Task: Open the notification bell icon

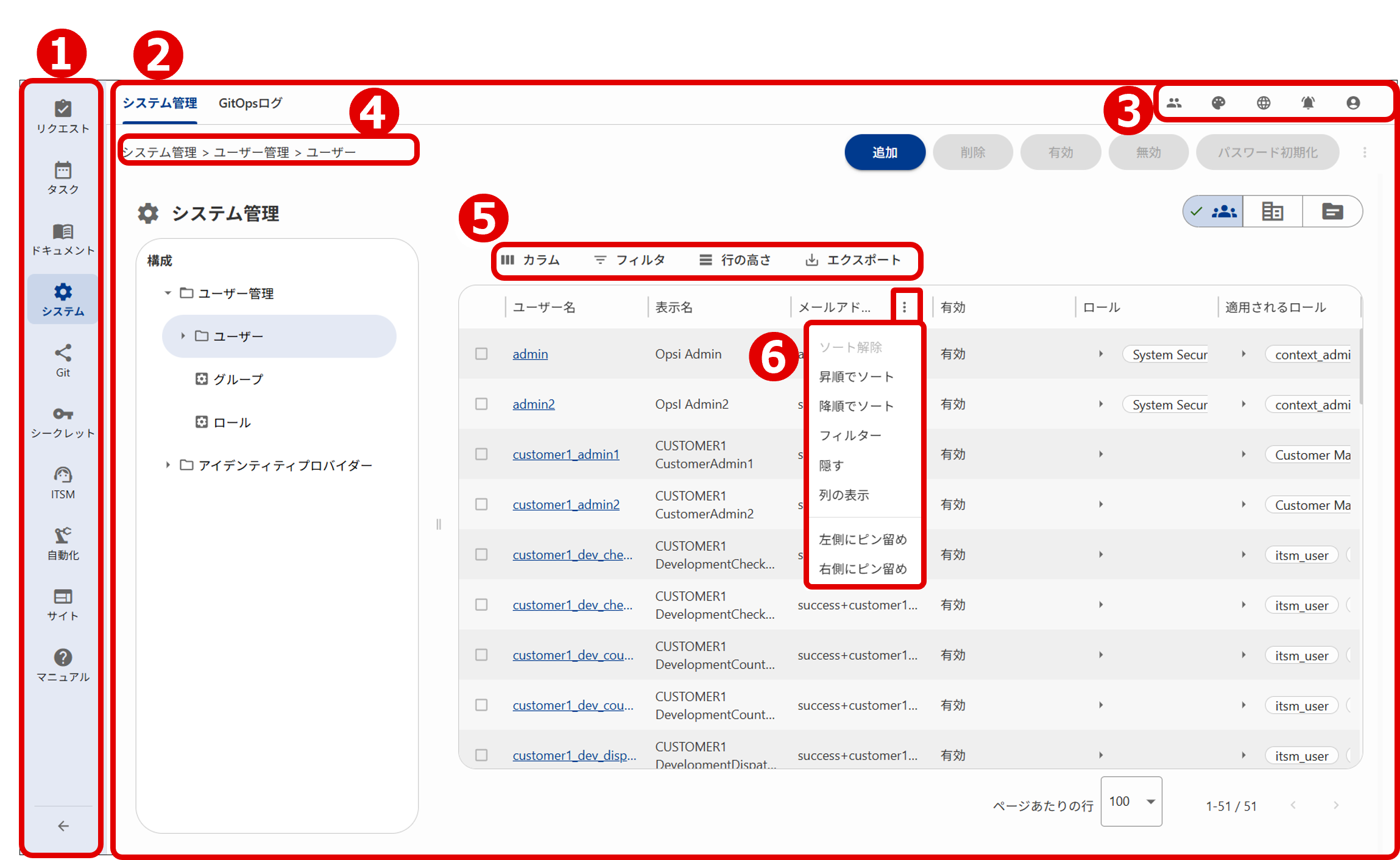Action: [x=1308, y=103]
